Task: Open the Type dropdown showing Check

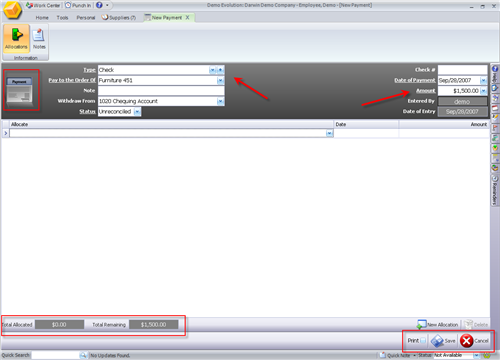Action: [212, 70]
